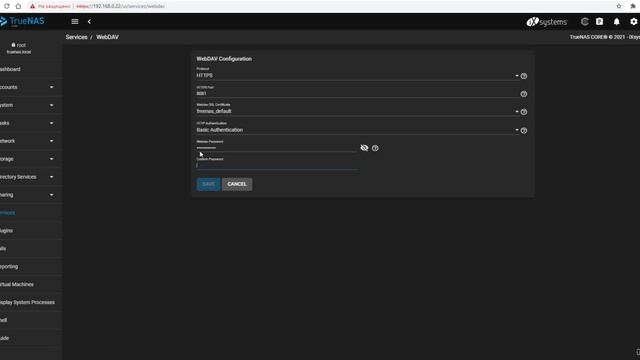Viewport: 640px width, 360px height.
Task: Open the Protocol HTTPS dropdown
Action: 357,76
